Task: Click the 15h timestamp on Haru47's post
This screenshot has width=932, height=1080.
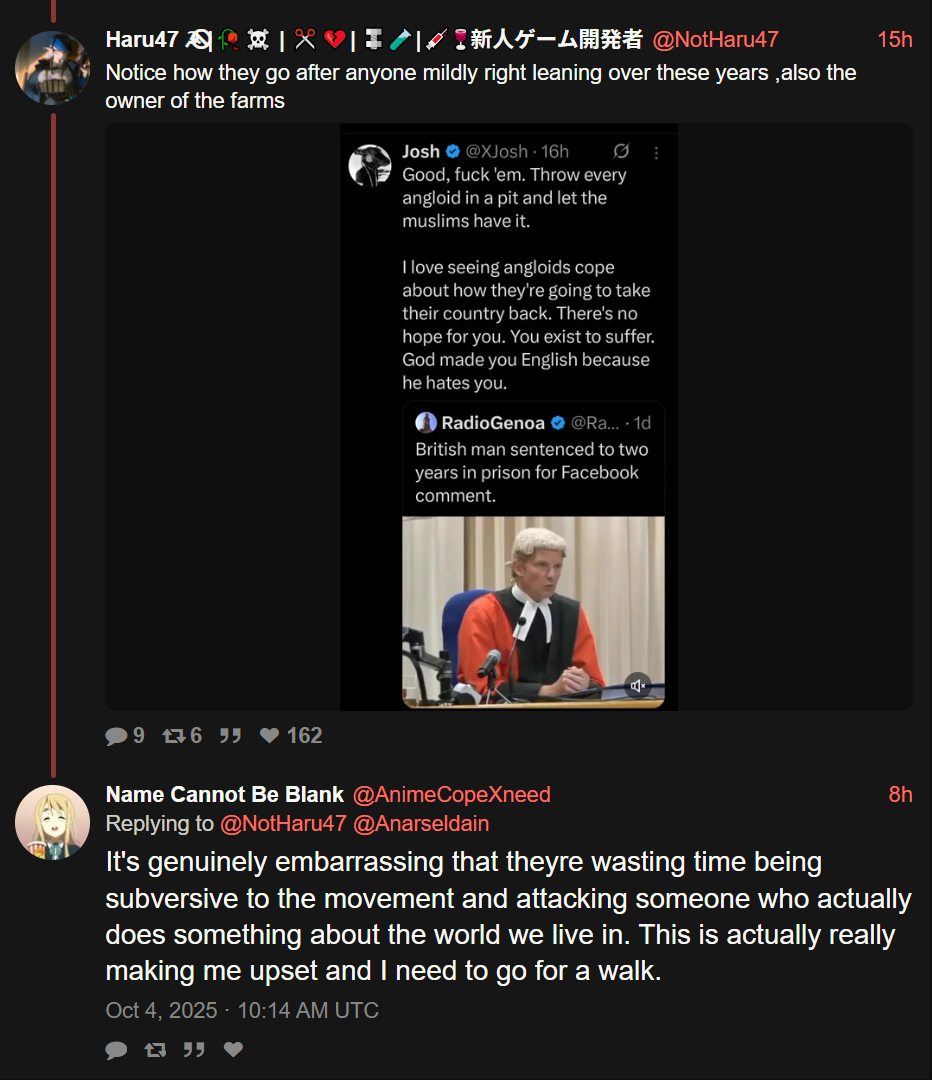Action: pos(894,40)
